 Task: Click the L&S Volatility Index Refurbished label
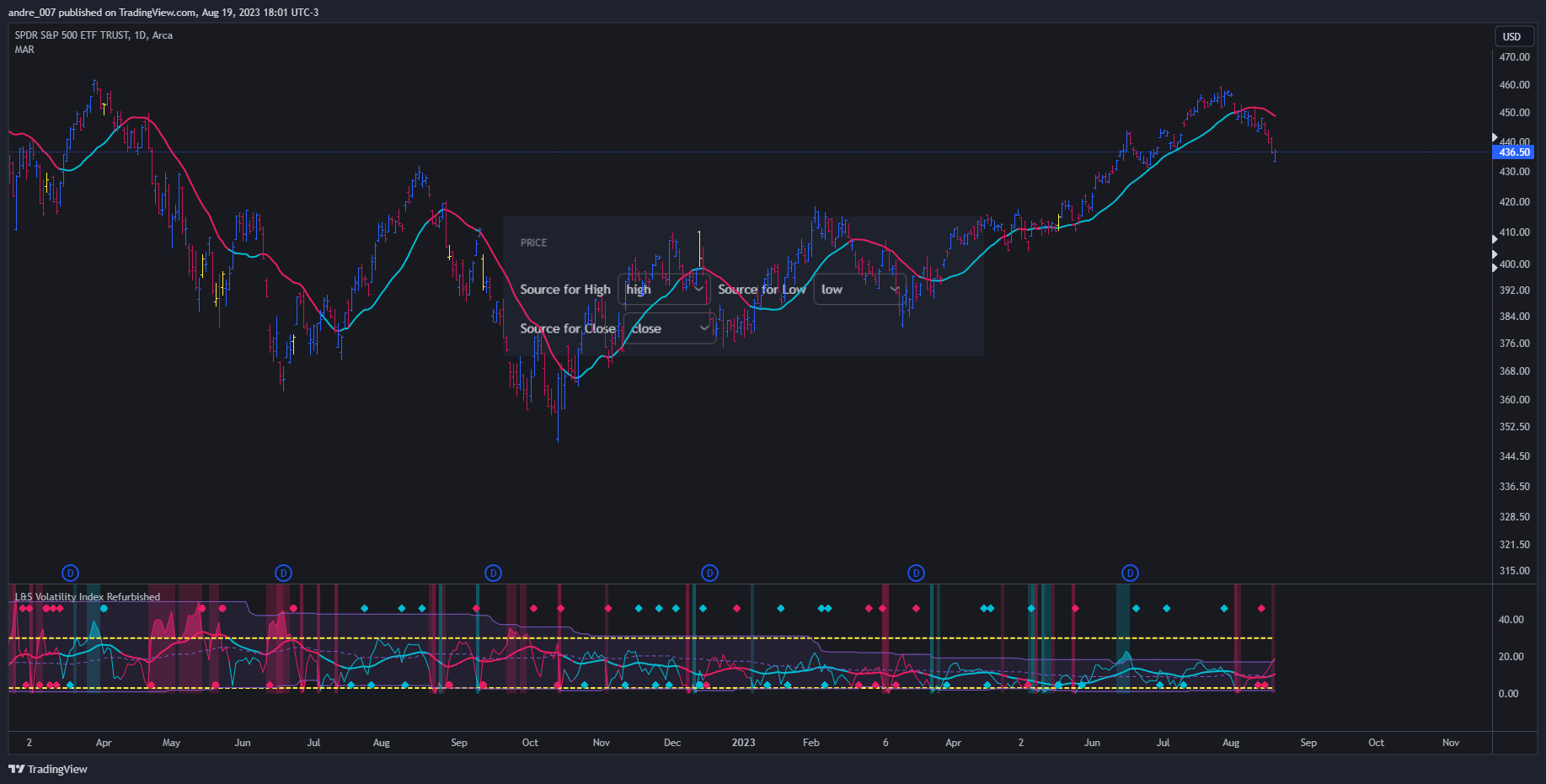(x=88, y=597)
